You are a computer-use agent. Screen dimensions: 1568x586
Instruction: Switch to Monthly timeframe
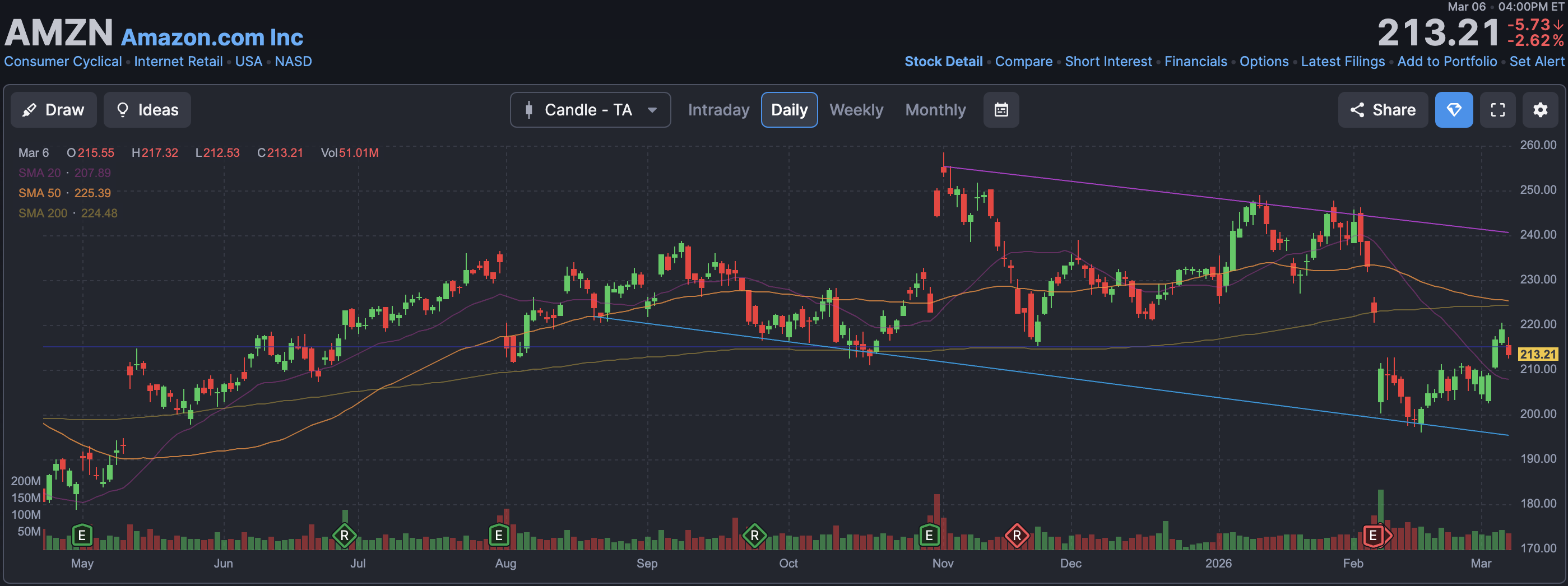point(935,110)
